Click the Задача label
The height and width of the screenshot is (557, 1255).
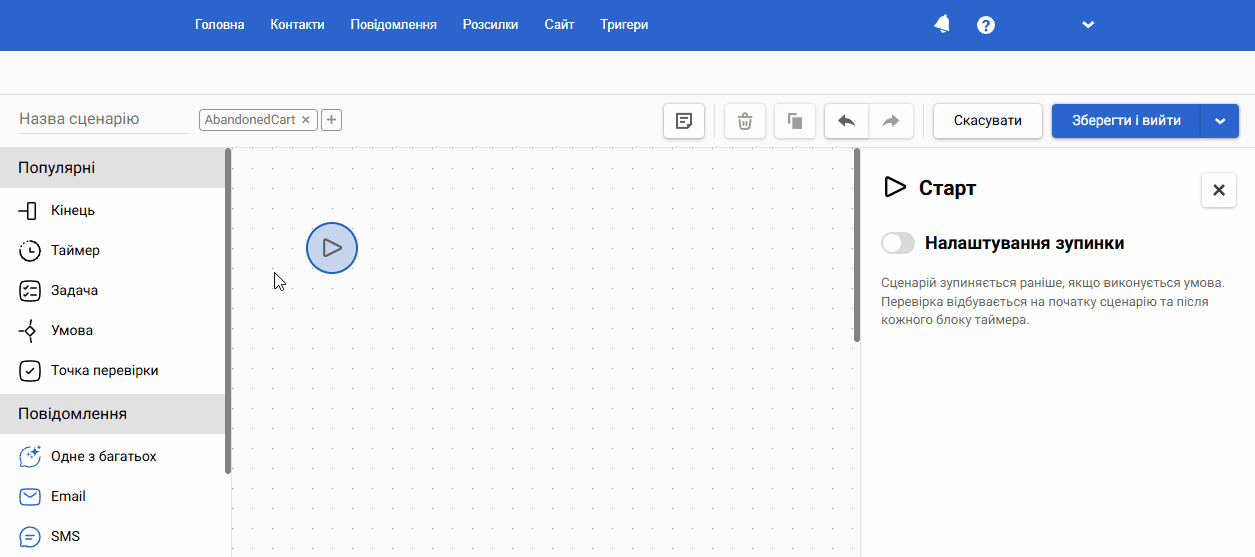coord(74,291)
